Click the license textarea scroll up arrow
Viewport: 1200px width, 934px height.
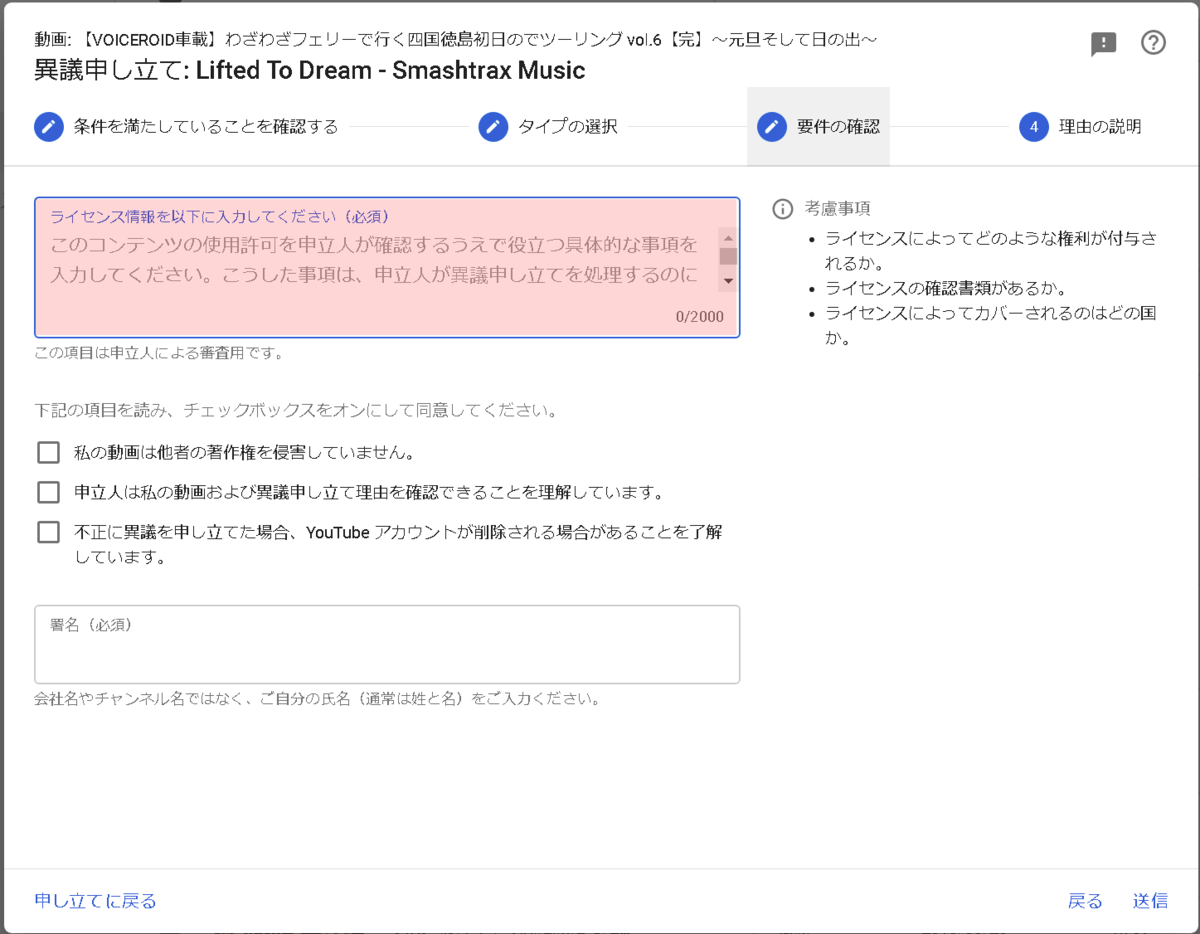(x=728, y=238)
